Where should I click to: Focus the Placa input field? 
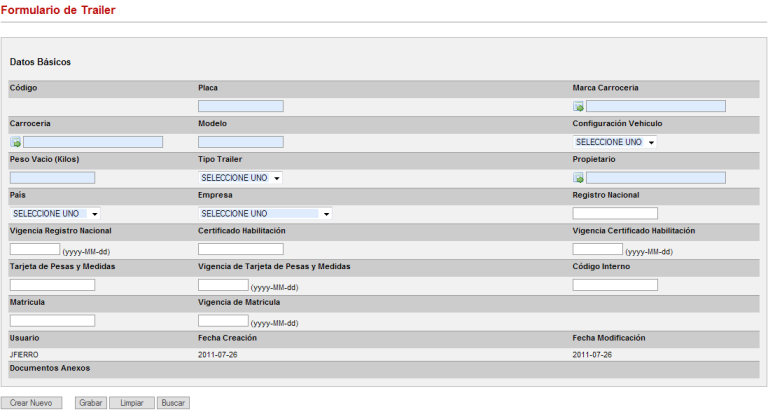pyautogui.click(x=241, y=106)
